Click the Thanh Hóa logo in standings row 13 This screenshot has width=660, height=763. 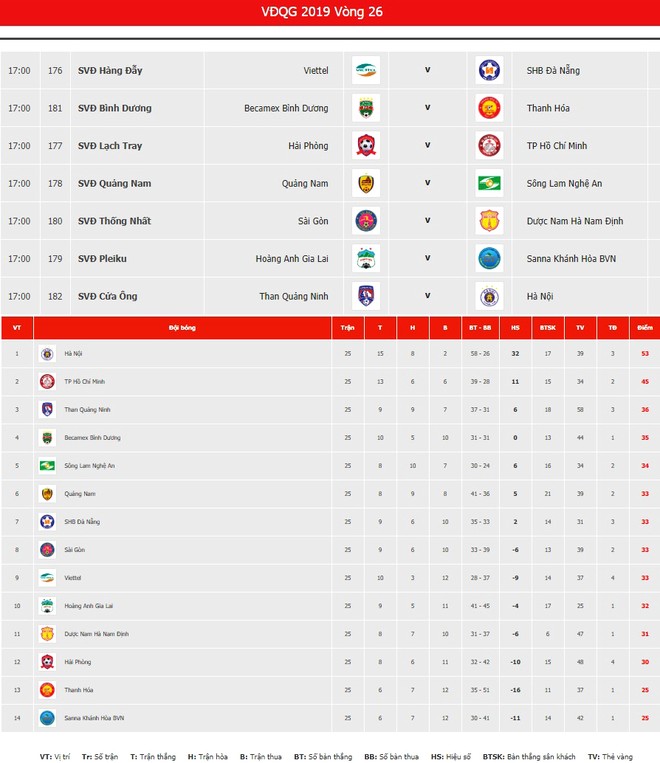pyautogui.click(x=47, y=690)
